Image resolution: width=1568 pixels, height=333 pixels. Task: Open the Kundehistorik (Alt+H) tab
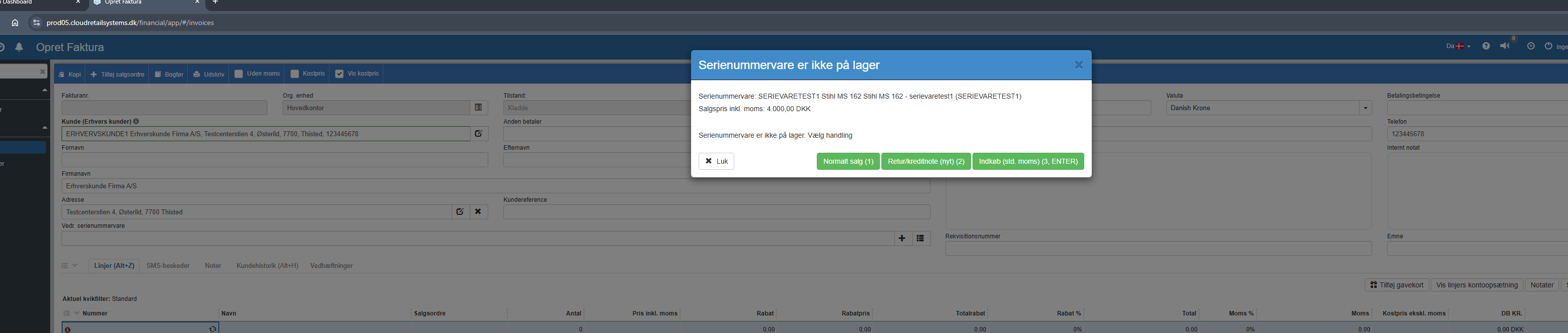(x=267, y=266)
